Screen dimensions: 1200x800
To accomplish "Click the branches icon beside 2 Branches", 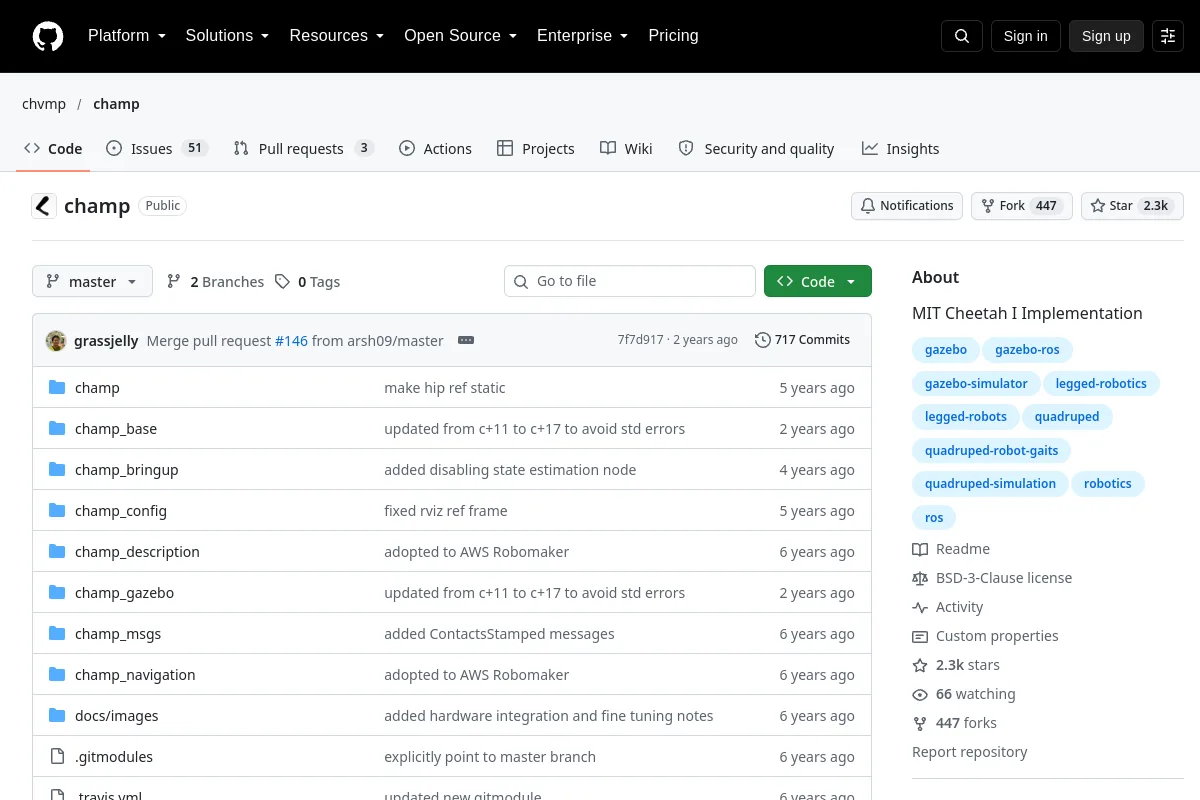I will pos(174,282).
